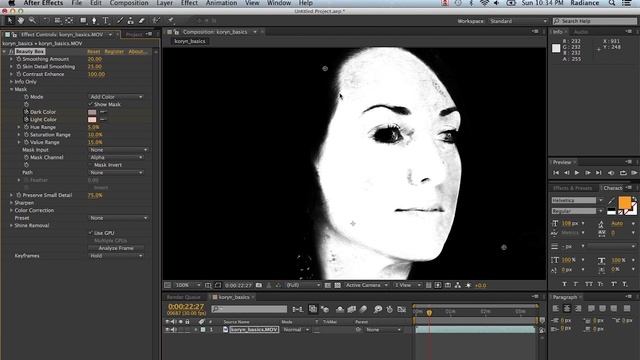The height and width of the screenshot is (360, 640).
Task: Open Mask Channel Alpha dropdown
Action: pos(116,157)
